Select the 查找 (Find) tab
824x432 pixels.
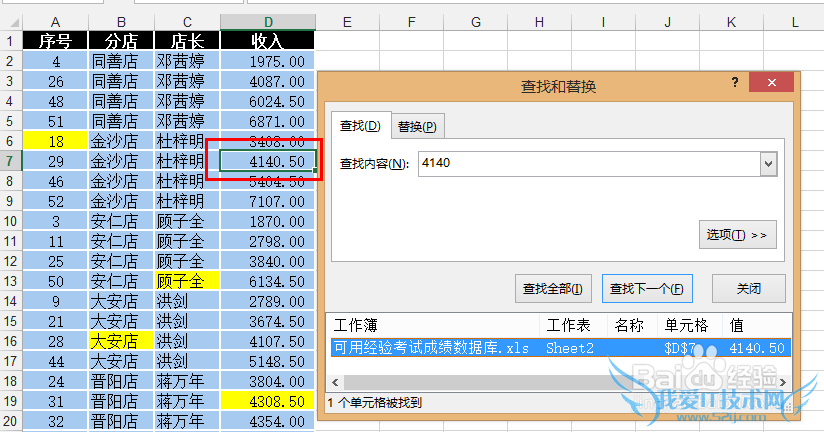[360, 126]
